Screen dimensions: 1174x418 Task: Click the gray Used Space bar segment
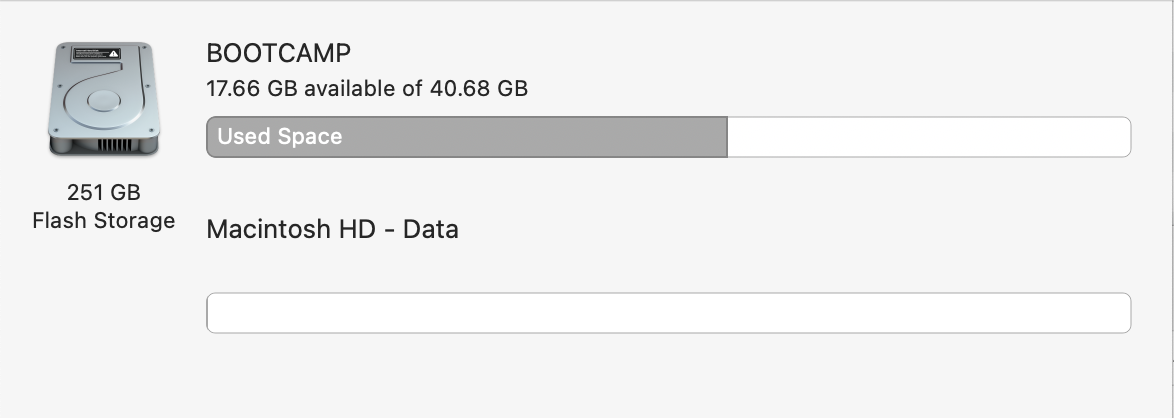tap(466, 137)
